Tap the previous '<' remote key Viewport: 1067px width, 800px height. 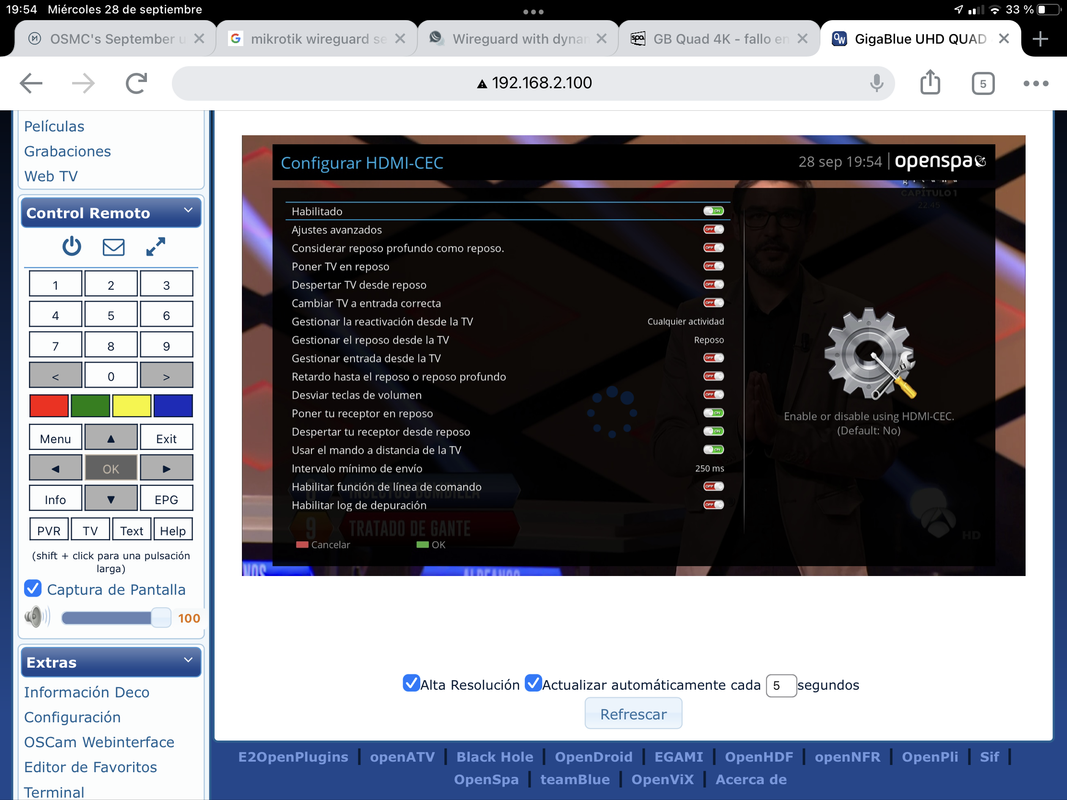[x=55, y=376]
